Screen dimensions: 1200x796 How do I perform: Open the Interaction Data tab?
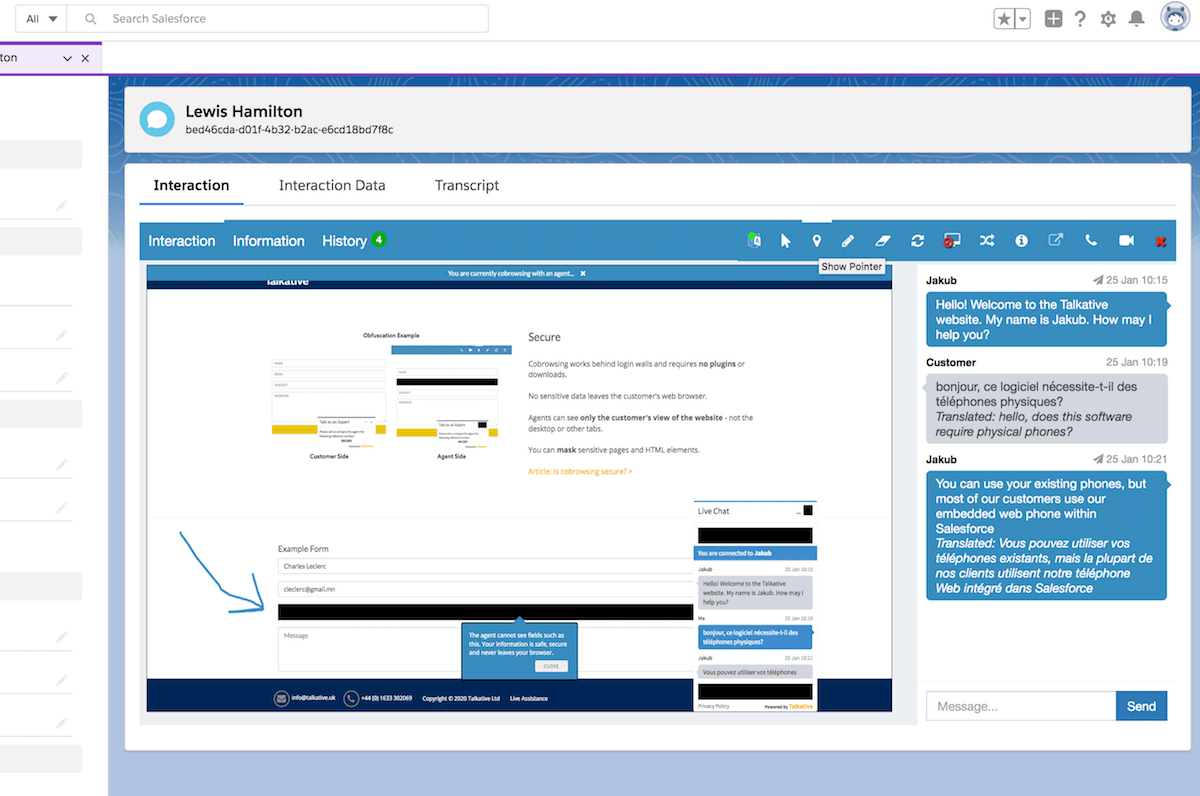click(x=332, y=185)
